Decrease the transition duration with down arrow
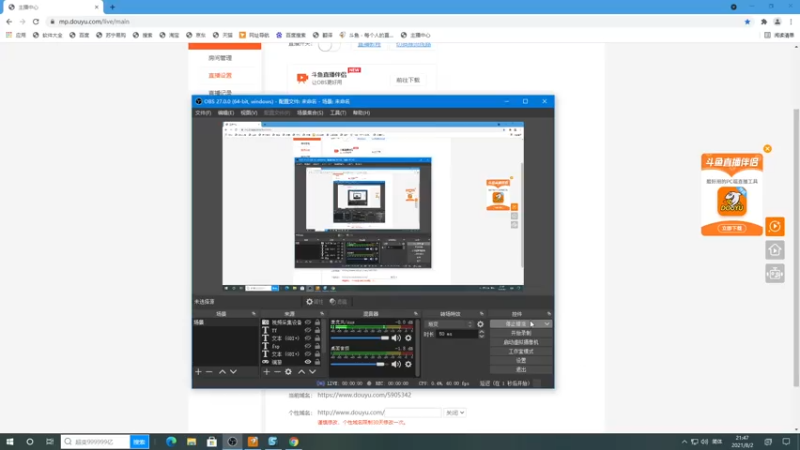Image resolution: width=800 pixels, height=450 pixels. tap(481, 336)
